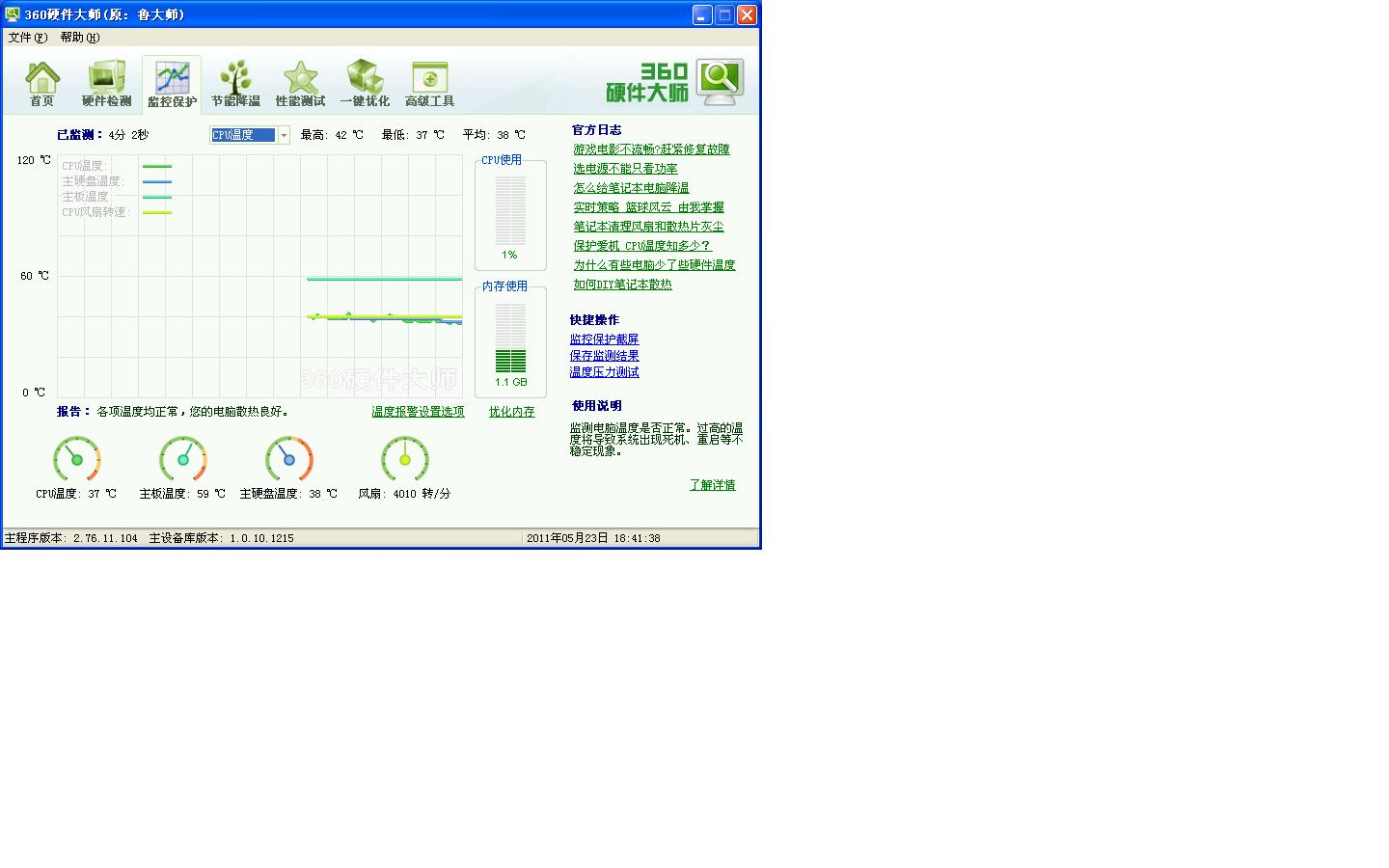
Task: Click the CPU温度 gauge dial
Action: pyautogui.click(x=77, y=459)
